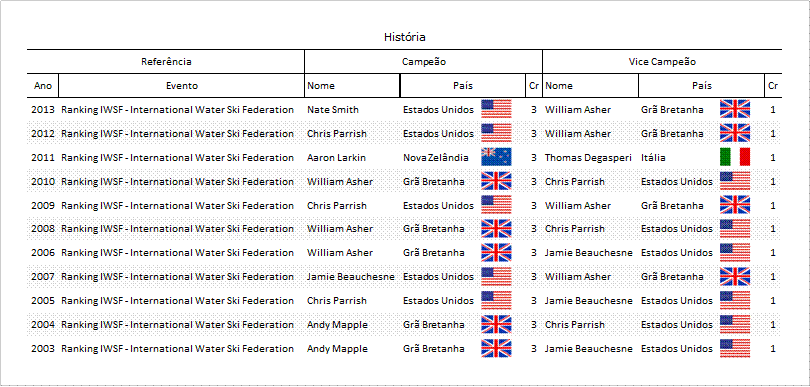Screen dimensions: 810x387
Task: Select the 2008 event cell Ranking IWSF
Action: click(177, 229)
